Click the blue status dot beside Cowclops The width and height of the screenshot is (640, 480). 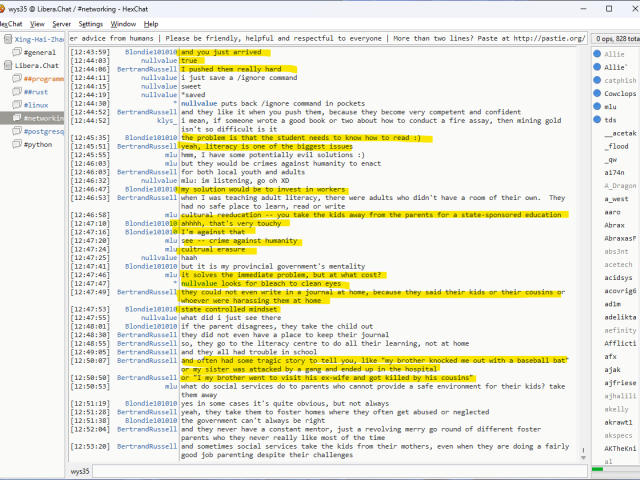pos(598,94)
